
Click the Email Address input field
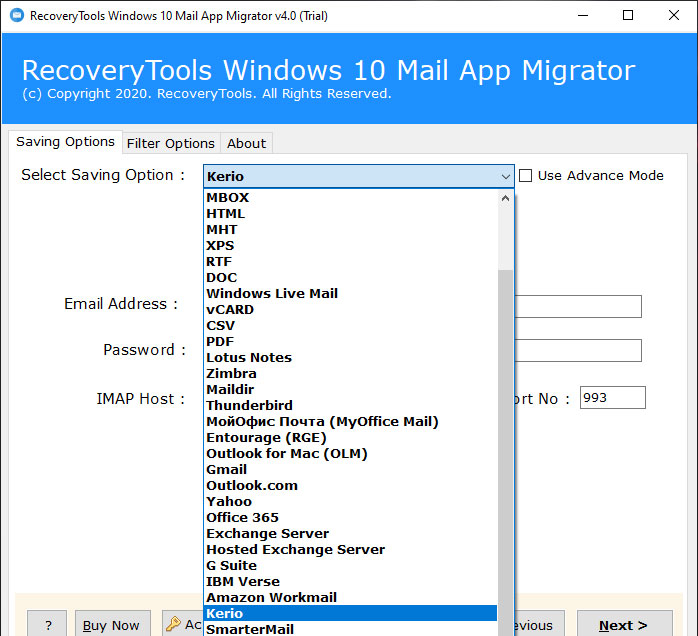tap(578, 306)
